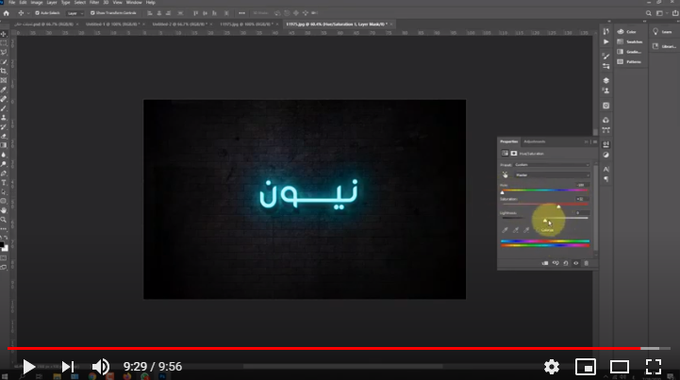Open the Gradients panel button
Image resolution: width=680 pixels, height=380 pixels.
(629, 52)
